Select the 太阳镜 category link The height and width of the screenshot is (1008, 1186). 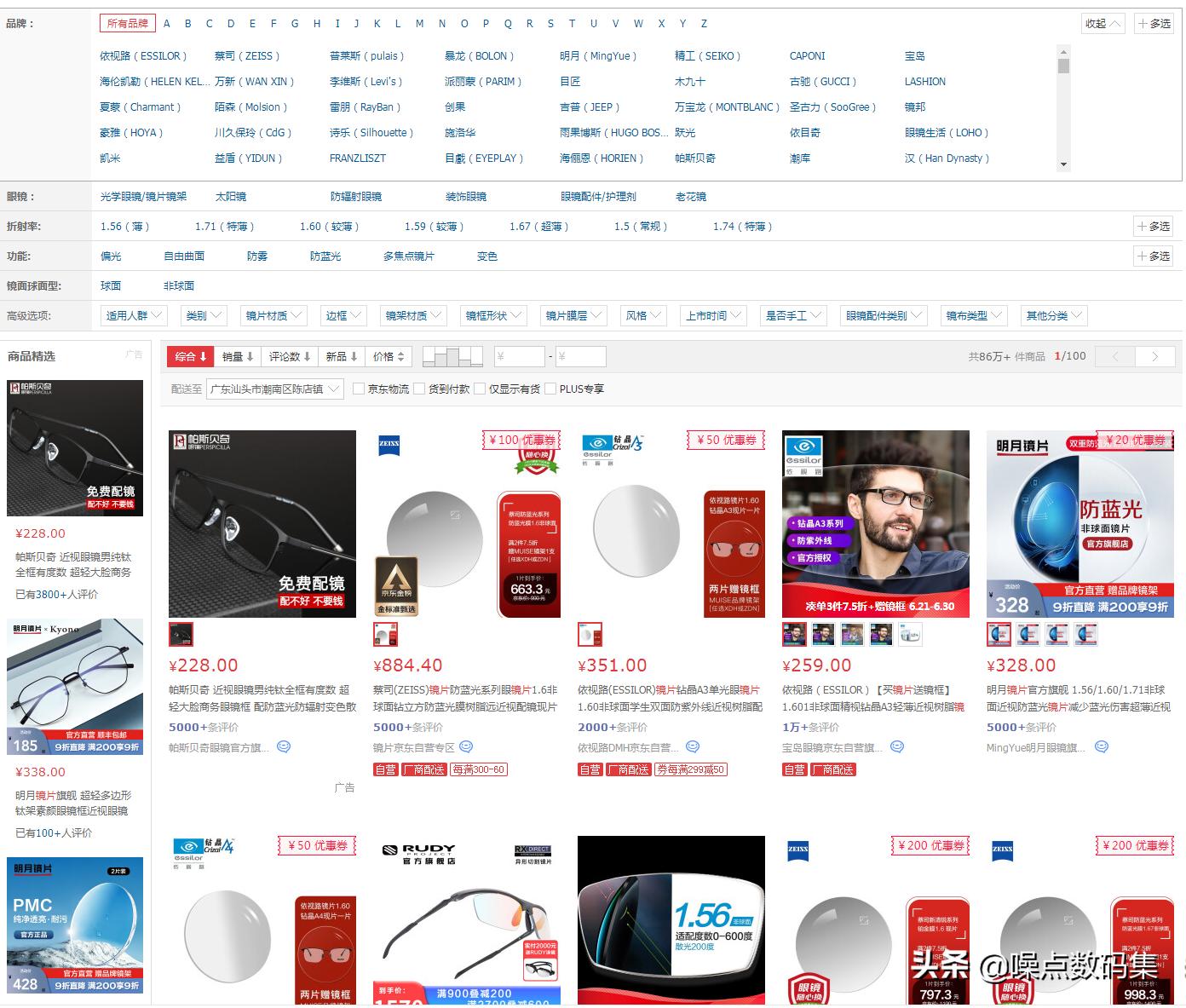click(x=230, y=197)
